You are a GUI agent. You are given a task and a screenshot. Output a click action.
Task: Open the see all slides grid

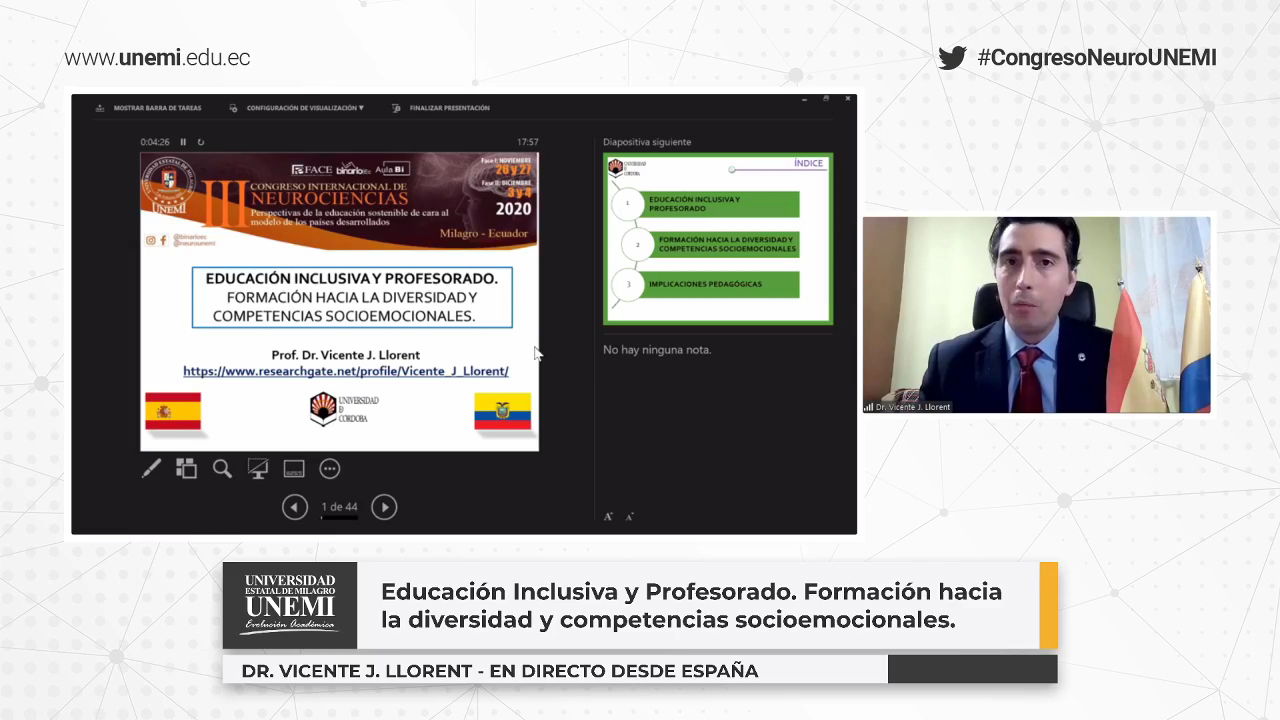click(186, 468)
